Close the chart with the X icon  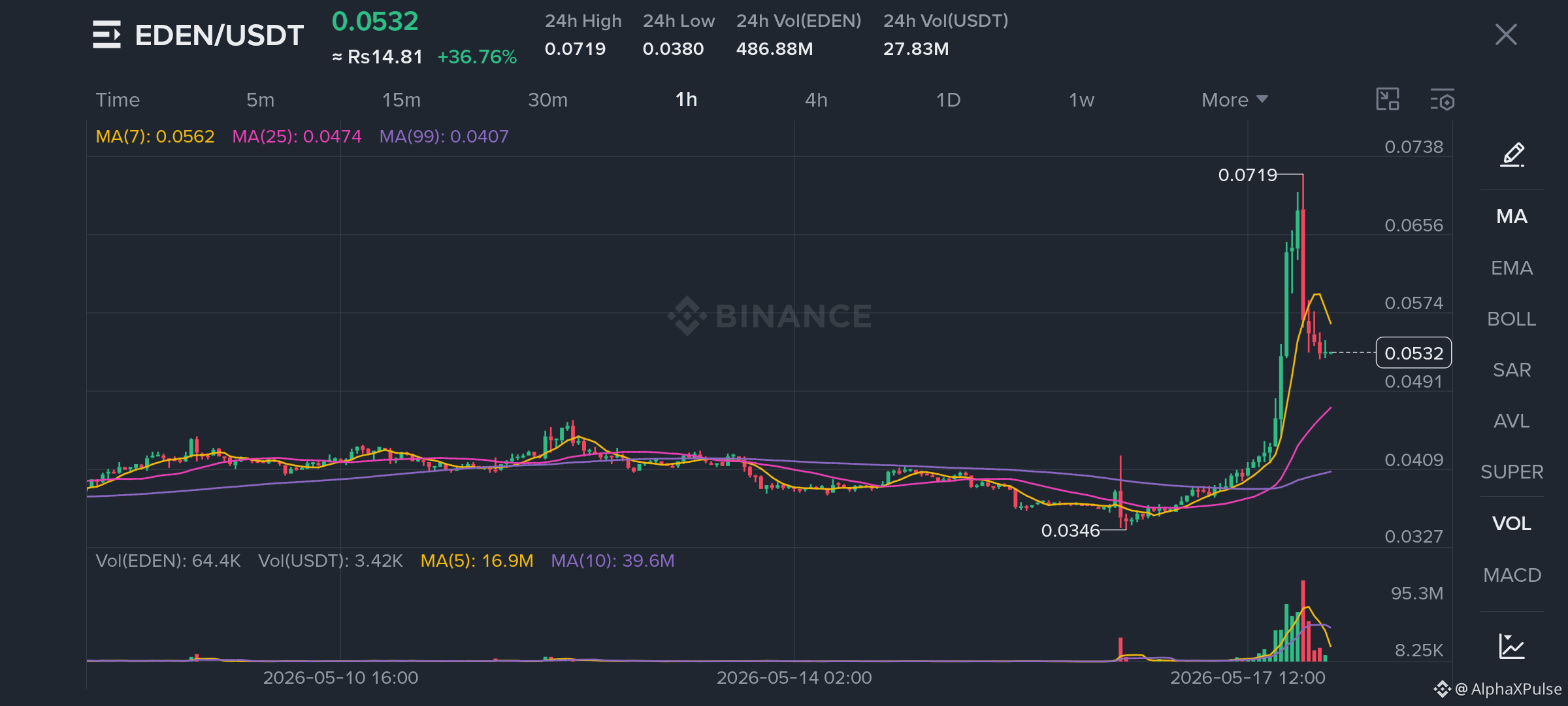coord(1506,35)
